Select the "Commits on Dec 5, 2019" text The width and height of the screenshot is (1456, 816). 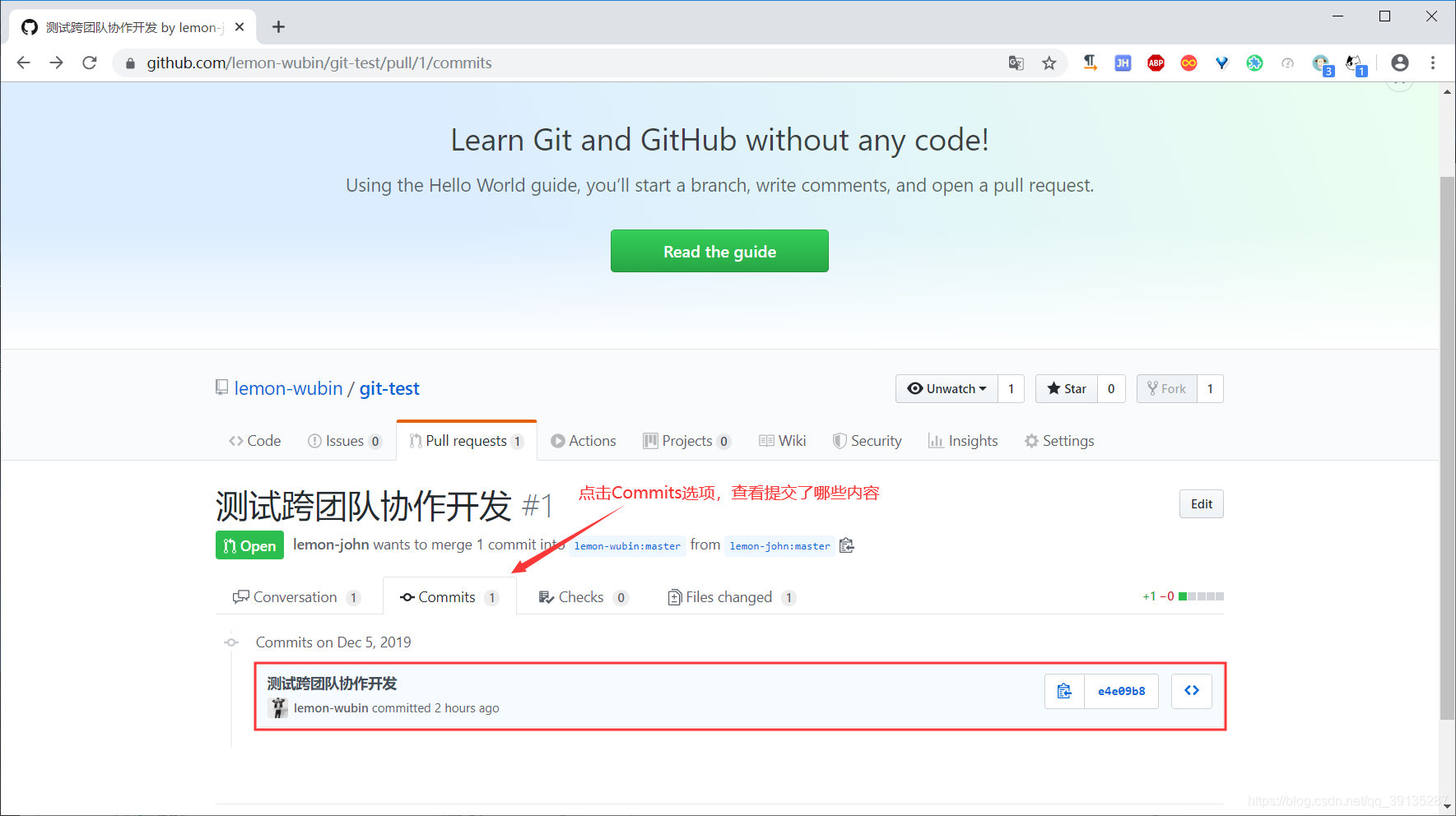tap(333, 642)
